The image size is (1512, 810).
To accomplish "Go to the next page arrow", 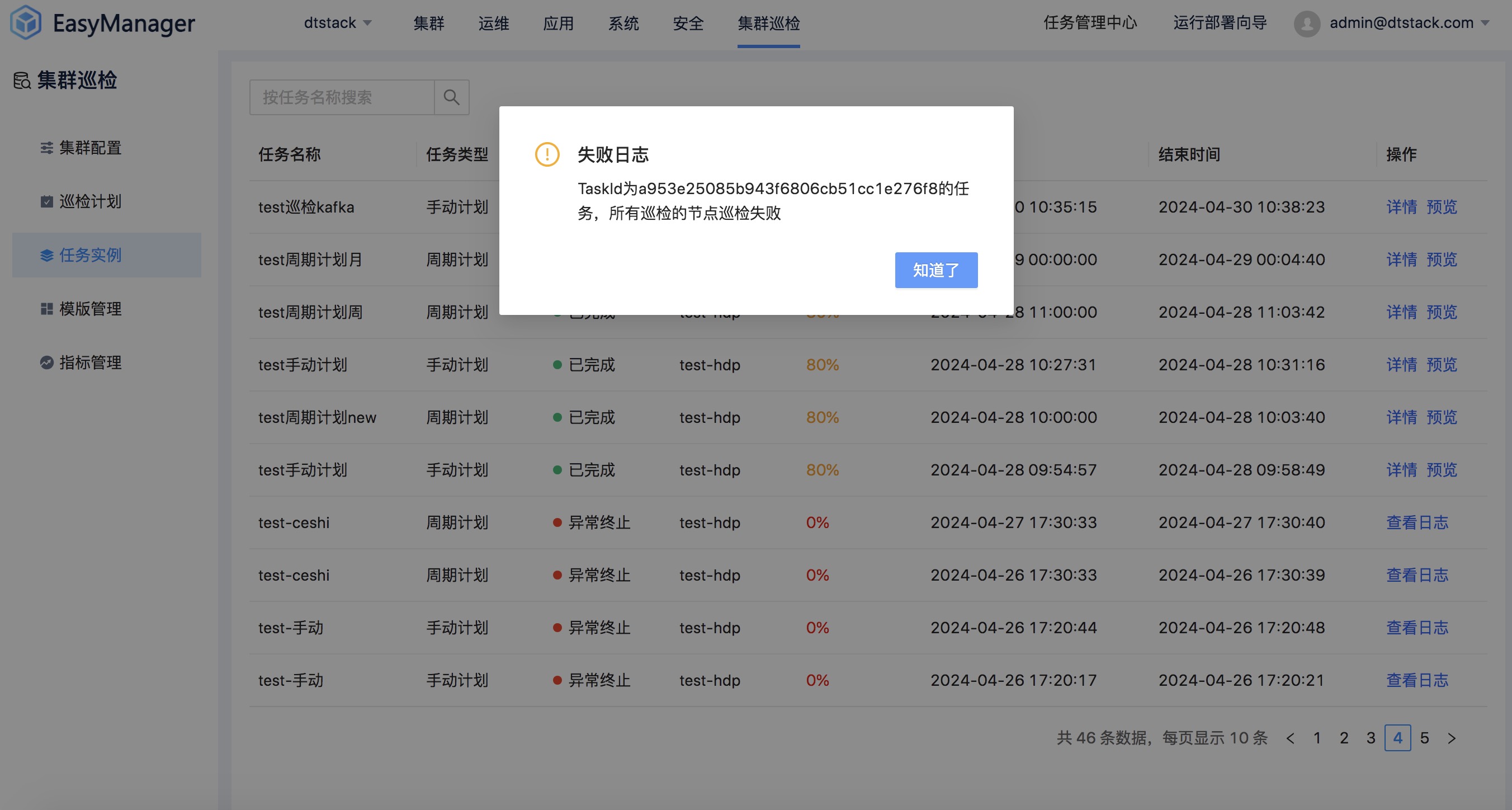I will coord(1452,738).
